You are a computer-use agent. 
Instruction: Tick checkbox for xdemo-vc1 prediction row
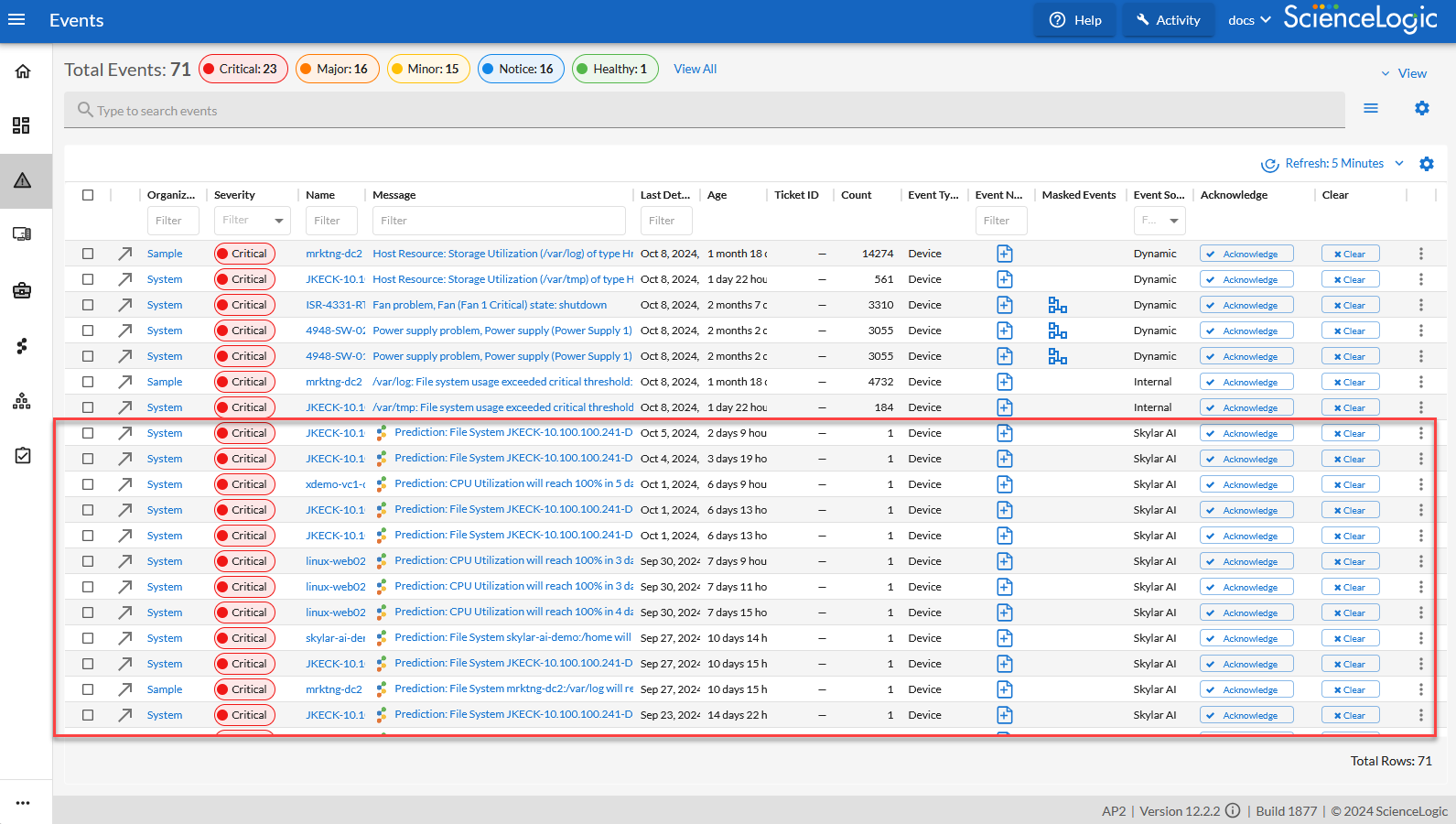click(88, 484)
